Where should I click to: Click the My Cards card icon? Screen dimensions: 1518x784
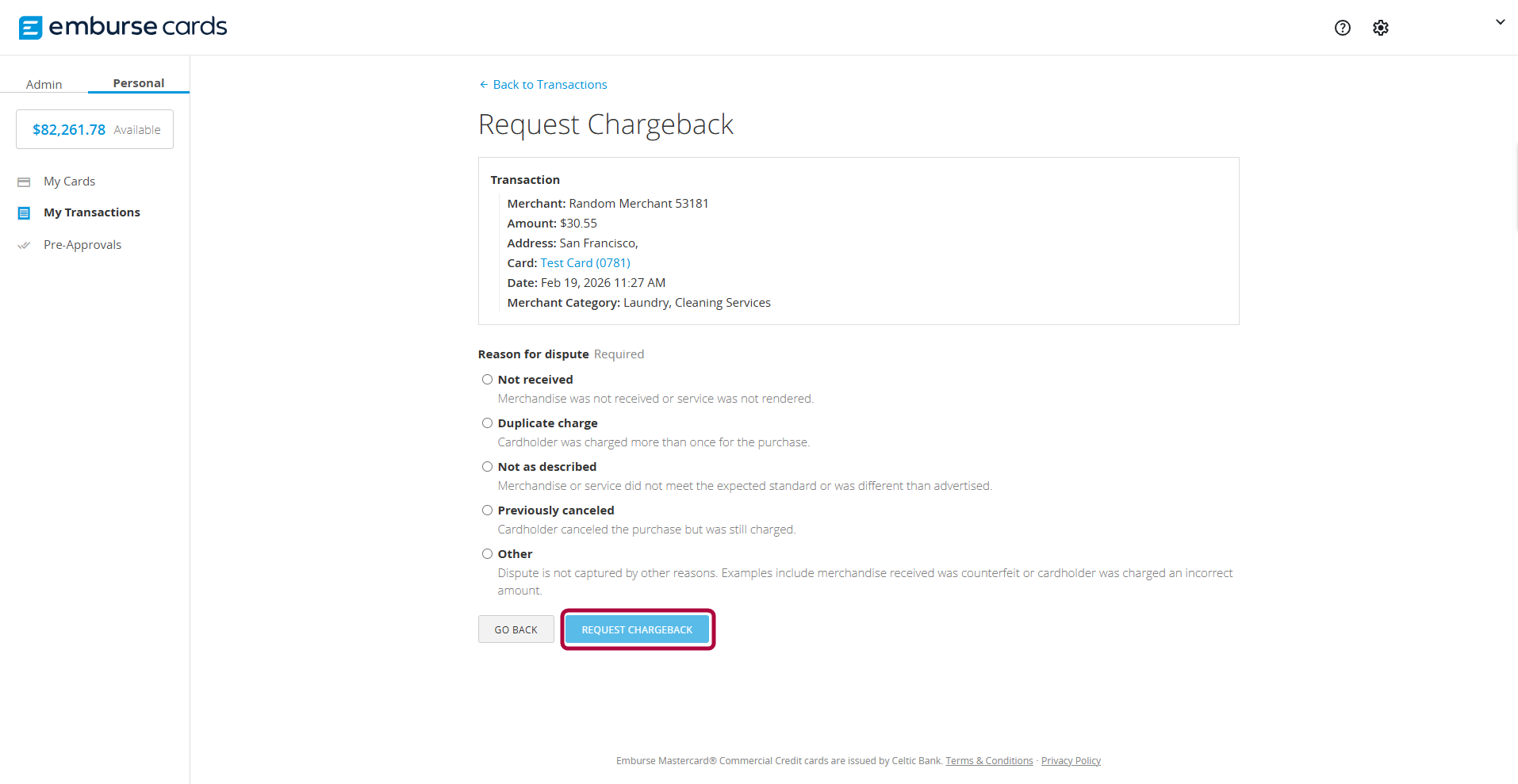click(x=25, y=181)
